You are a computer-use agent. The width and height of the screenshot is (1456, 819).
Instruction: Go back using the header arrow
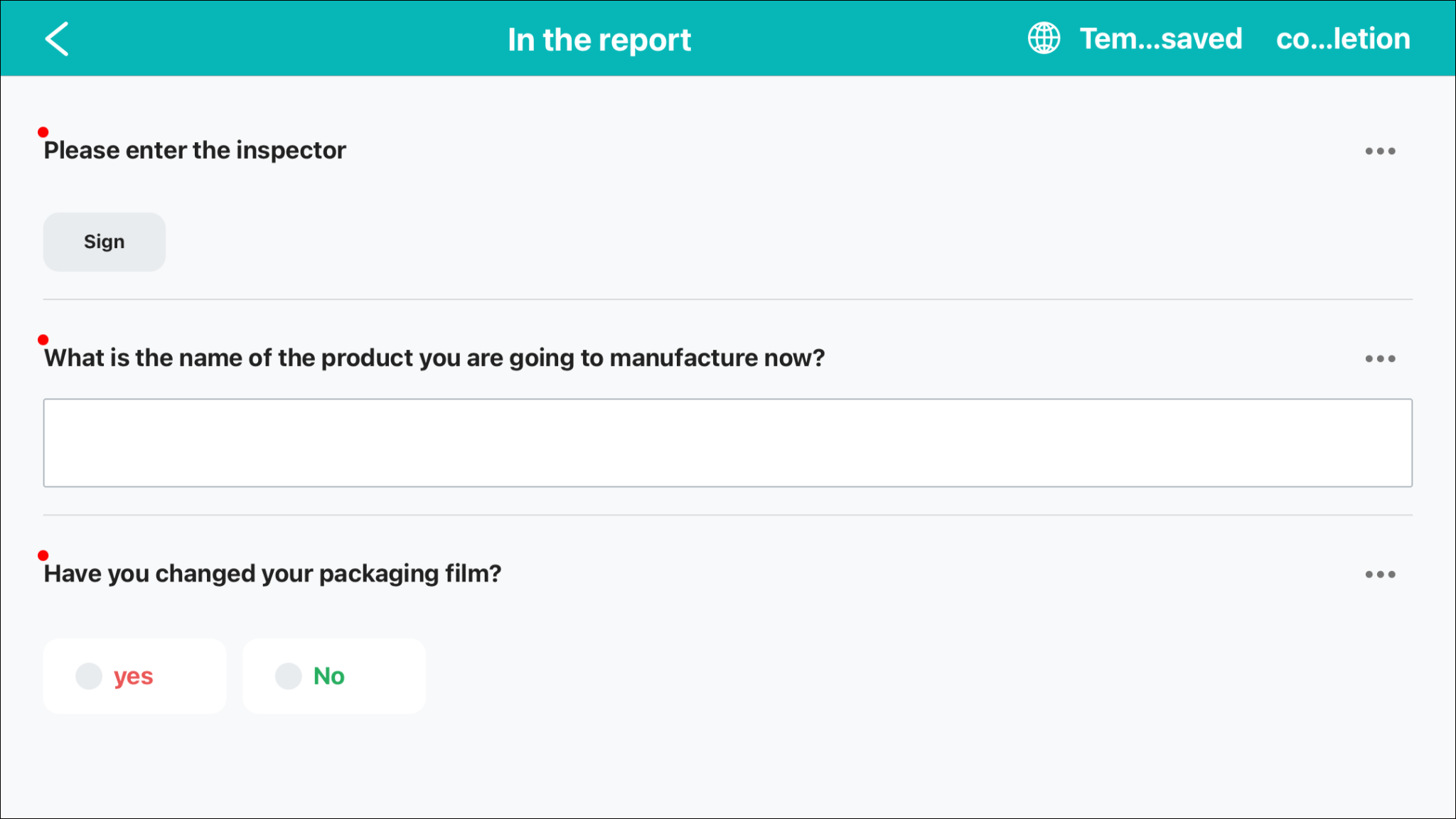57,38
